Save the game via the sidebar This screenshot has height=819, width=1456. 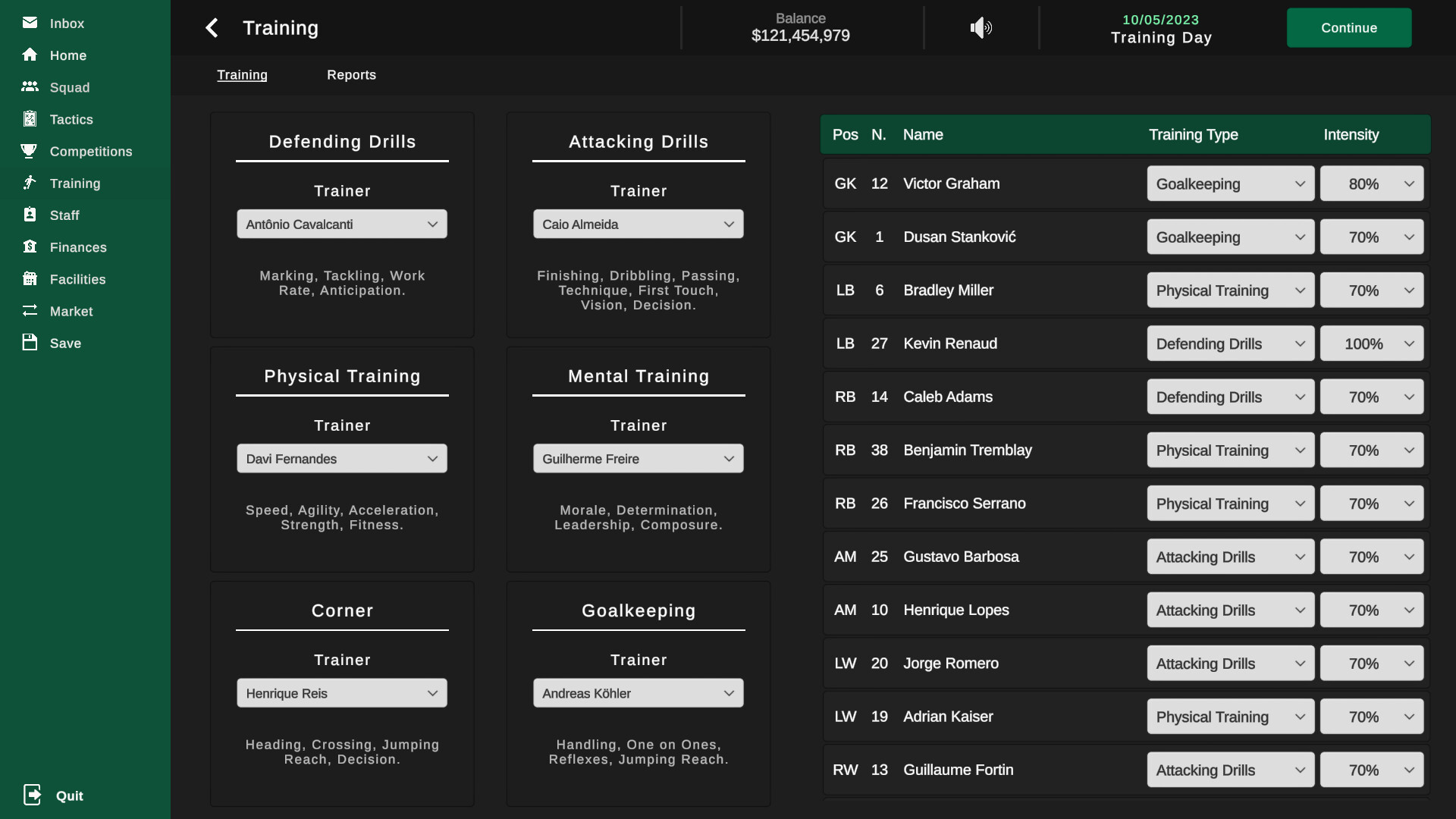pyautogui.click(x=64, y=342)
